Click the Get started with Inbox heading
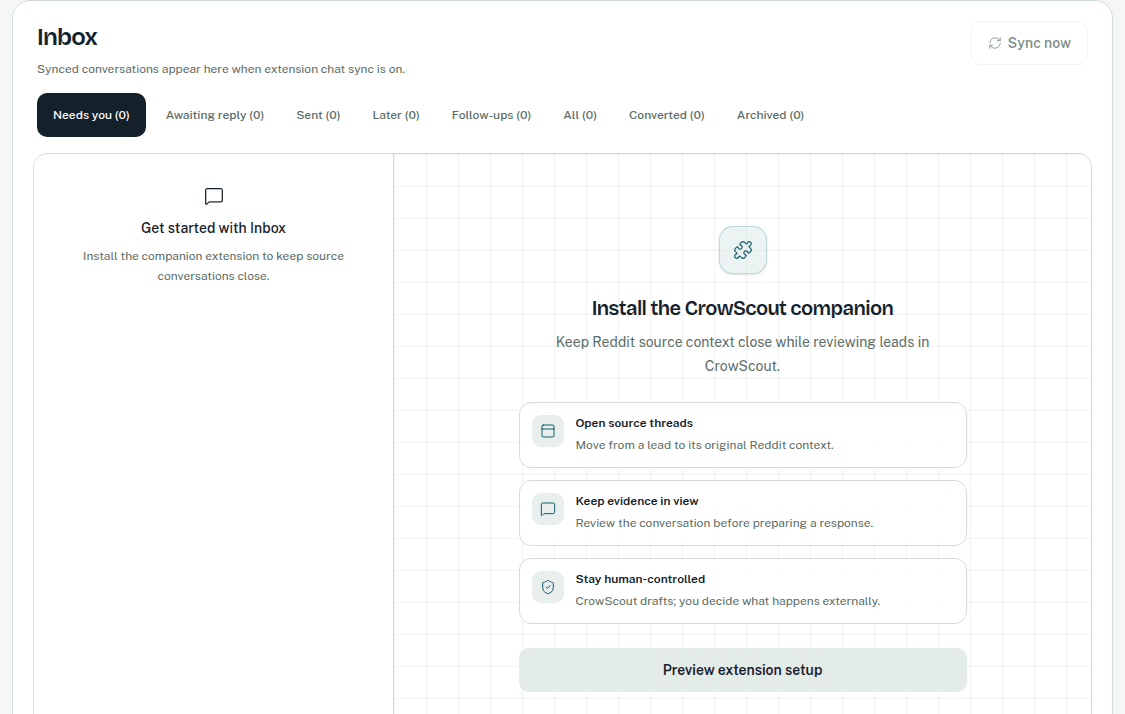The image size is (1125, 714). coord(213,228)
